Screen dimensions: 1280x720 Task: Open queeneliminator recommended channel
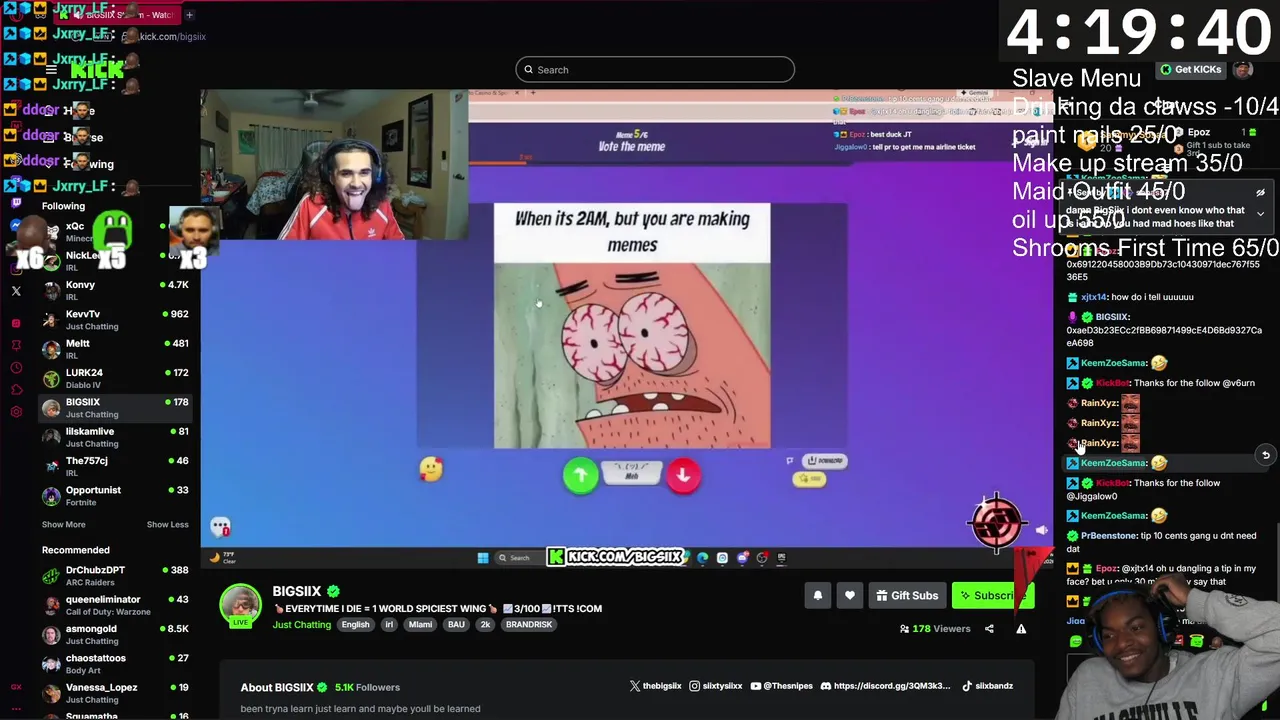(x=115, y=605)
